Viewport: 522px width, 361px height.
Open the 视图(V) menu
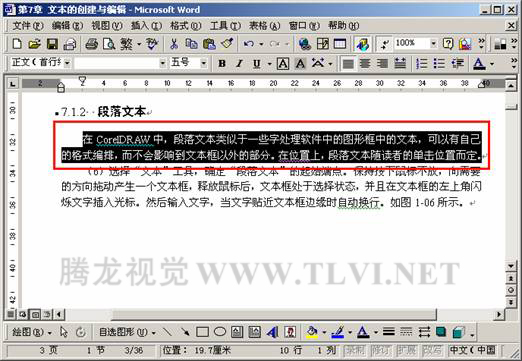coord(107,25)
